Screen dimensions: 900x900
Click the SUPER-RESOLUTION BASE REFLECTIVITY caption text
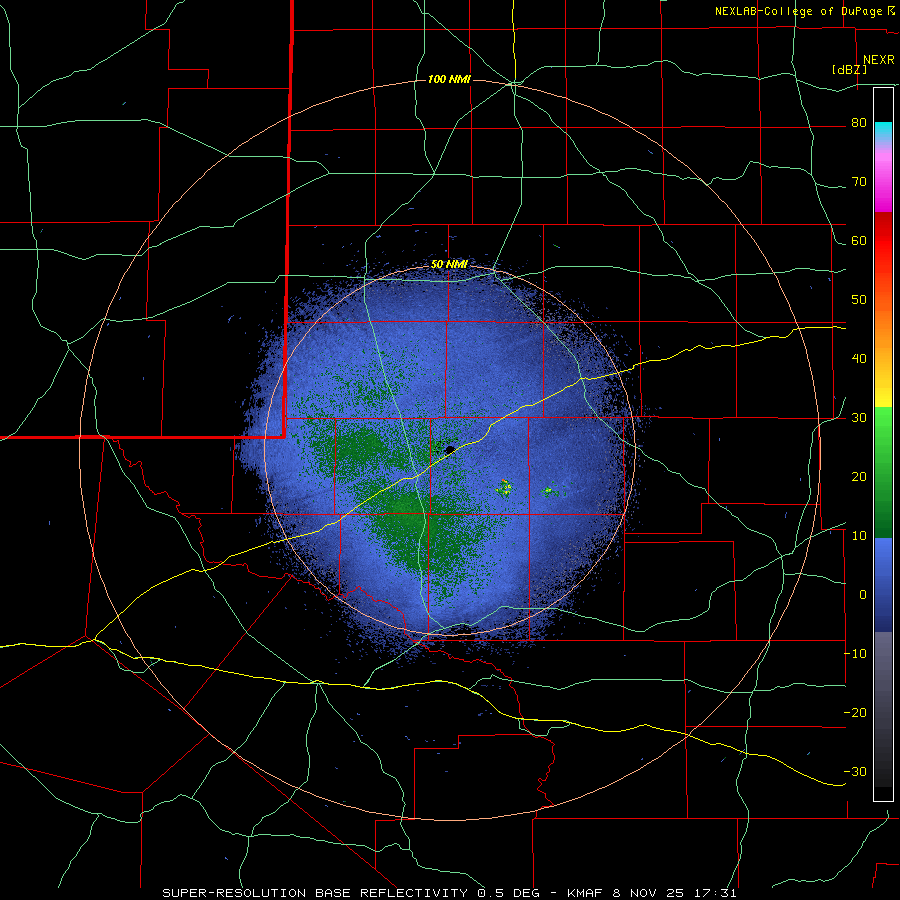315,893
